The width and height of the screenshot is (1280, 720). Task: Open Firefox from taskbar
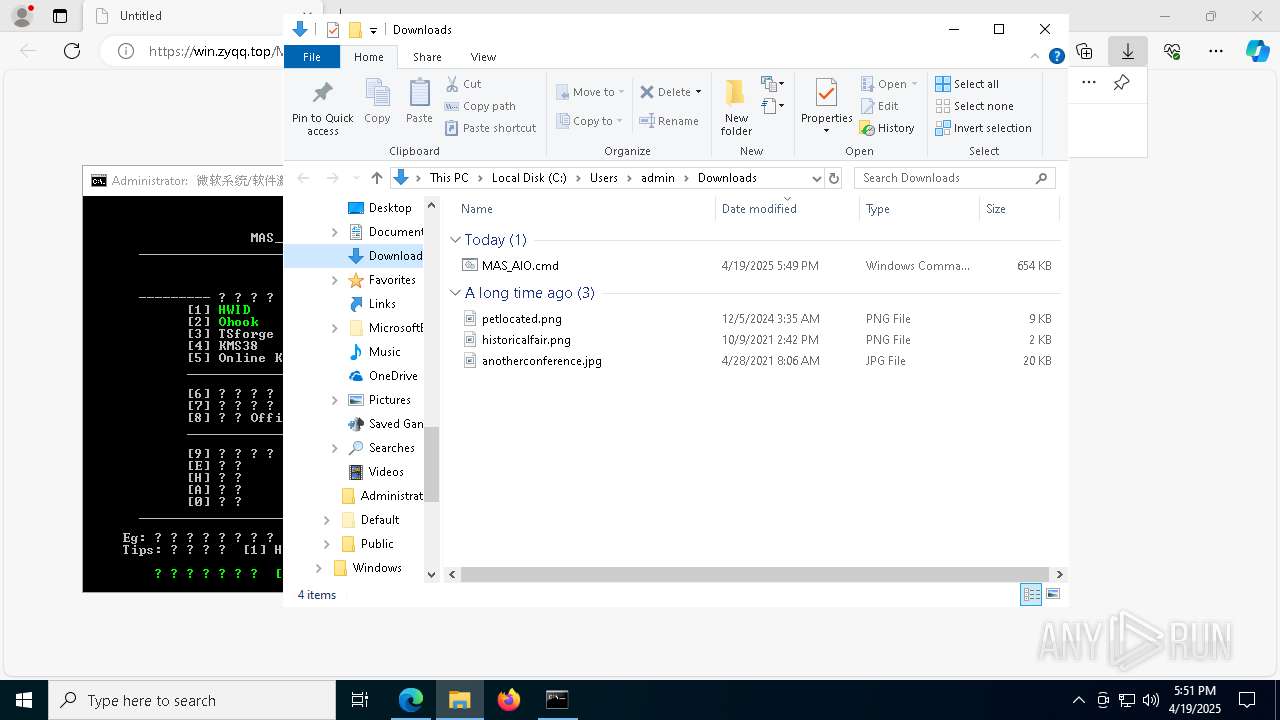[509, 700]
